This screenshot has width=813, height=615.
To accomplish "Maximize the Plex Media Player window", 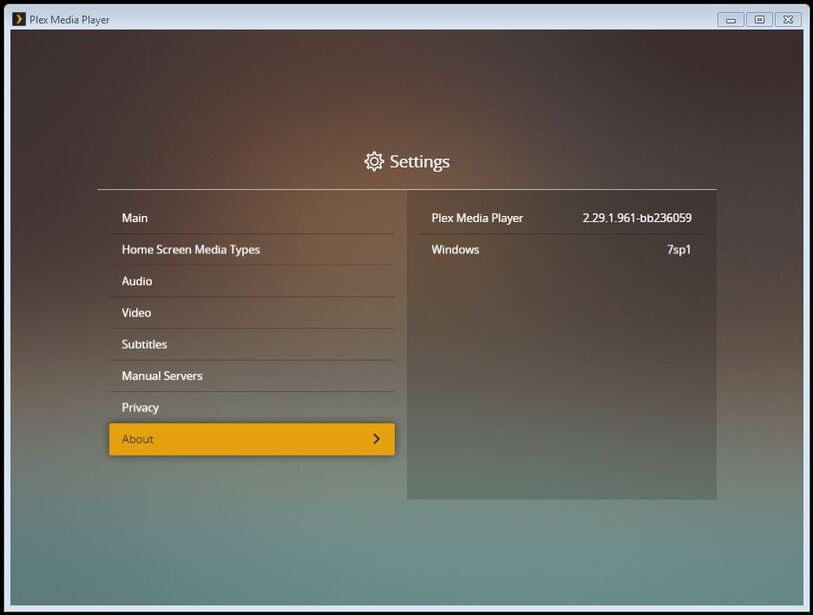I will tap(759, 20).
